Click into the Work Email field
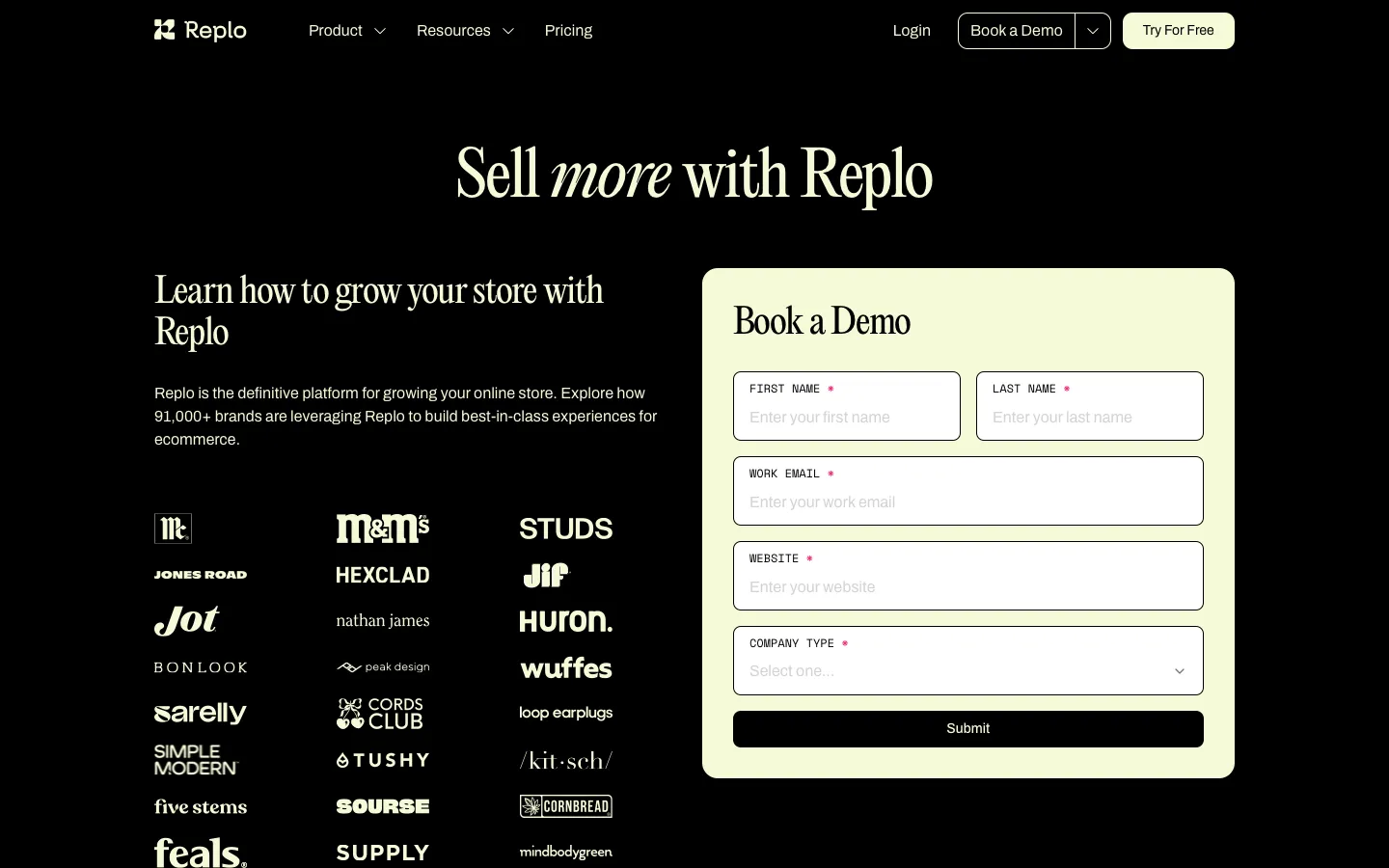 point(968,491)
